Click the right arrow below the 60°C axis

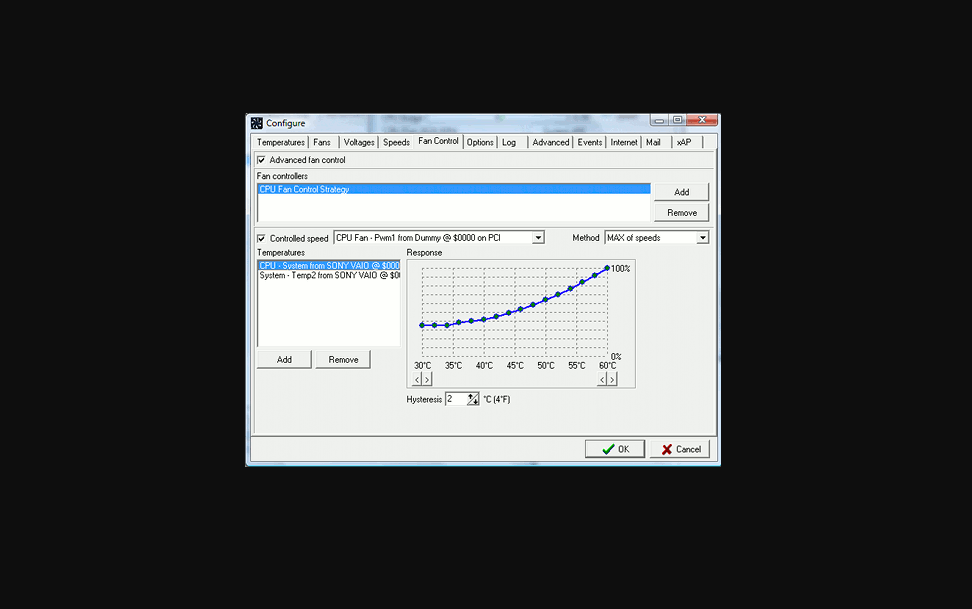[x=613, y=379]
